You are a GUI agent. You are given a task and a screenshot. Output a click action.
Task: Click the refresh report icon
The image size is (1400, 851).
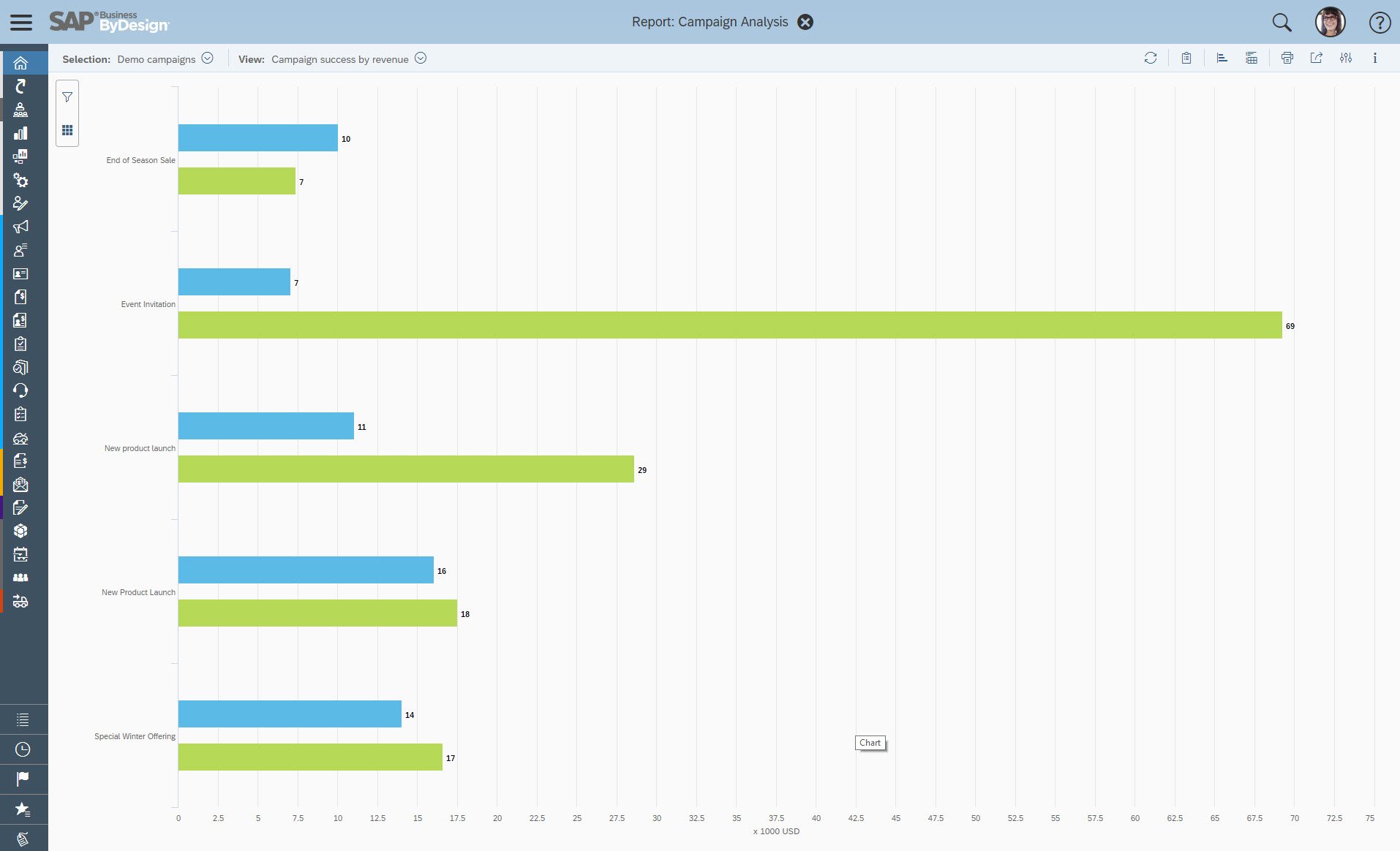[1150, 58]
